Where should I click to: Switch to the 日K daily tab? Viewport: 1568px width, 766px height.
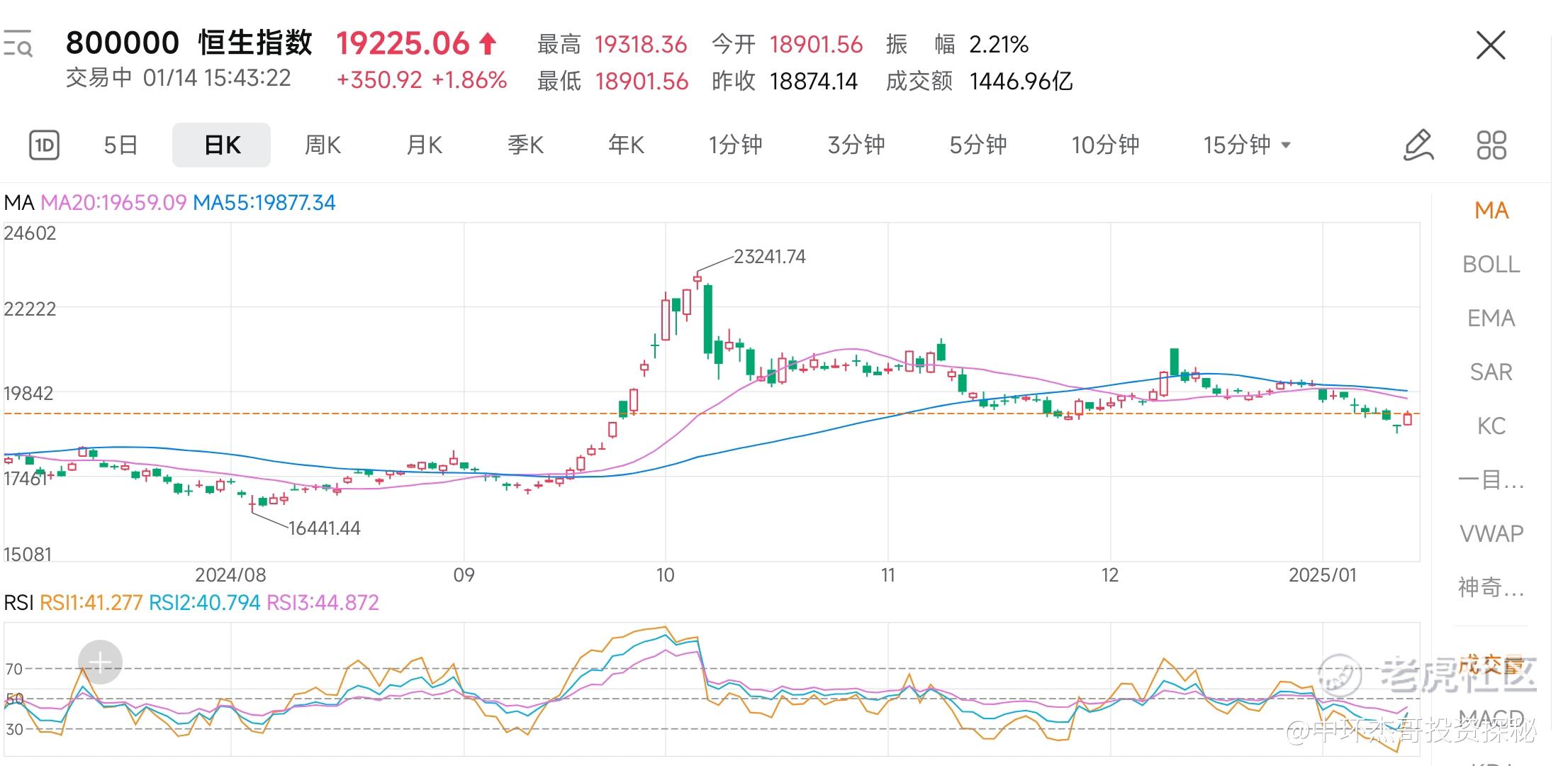pos(221,145)
